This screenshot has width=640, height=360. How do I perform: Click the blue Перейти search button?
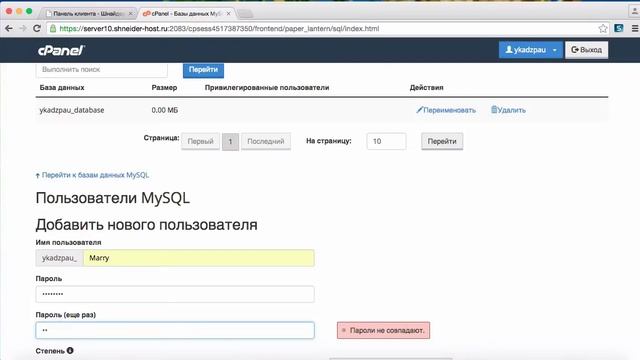[203, 70]
